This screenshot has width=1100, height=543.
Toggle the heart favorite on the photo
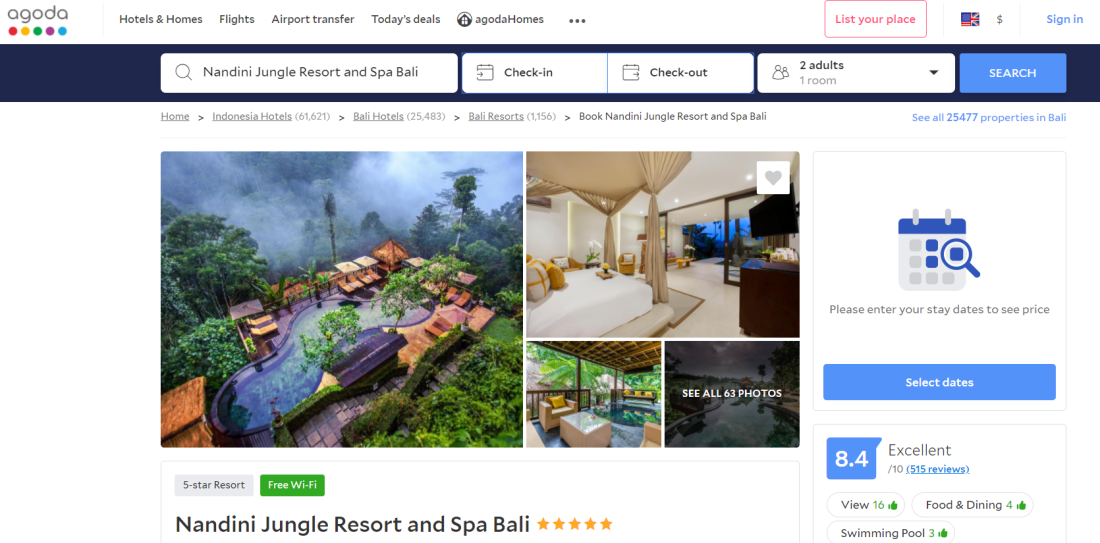pyautogui.click(x=773, y=177)
